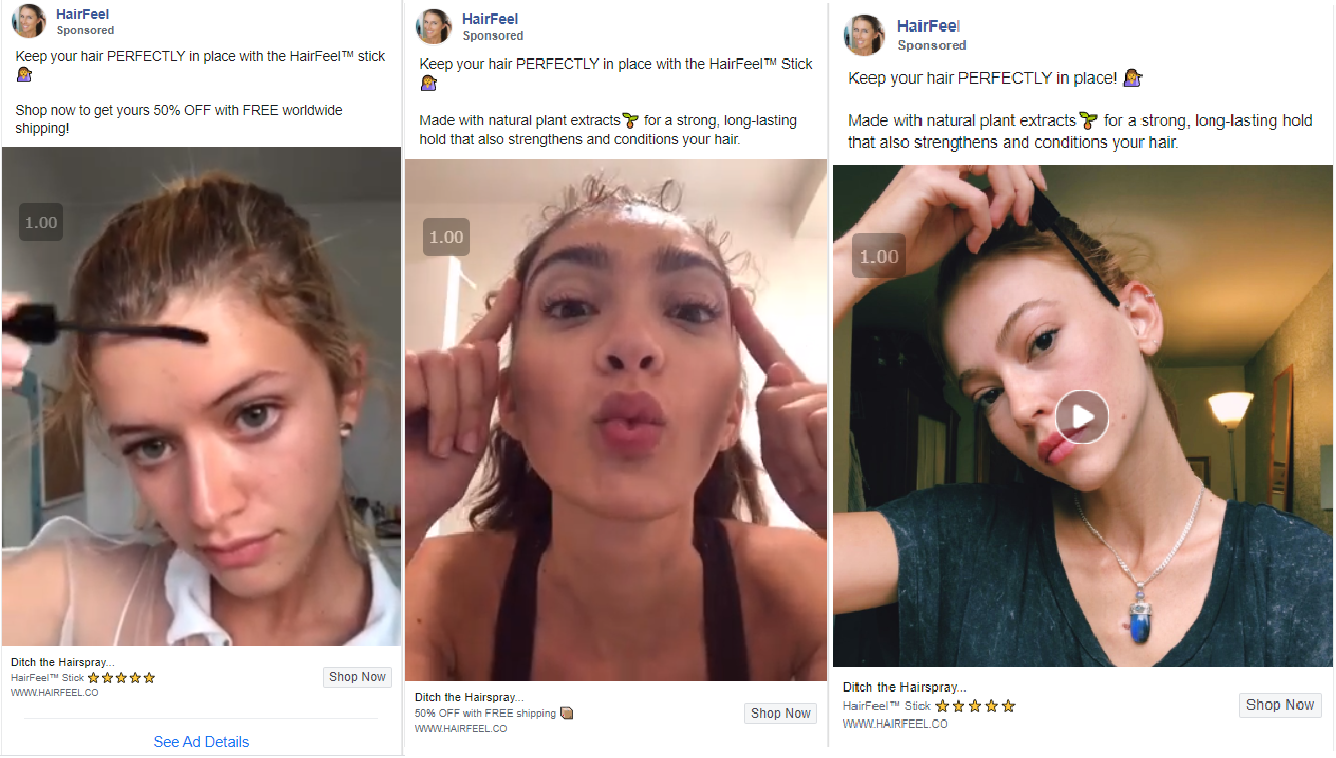The image size is (1336, 758).
Task: Click the 1.00 speed badge on third video
Action: tap(879, 256)
